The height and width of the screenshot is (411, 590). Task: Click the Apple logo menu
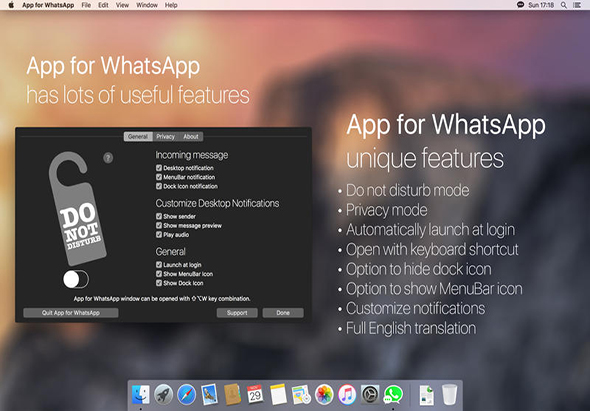pos(11,5)
